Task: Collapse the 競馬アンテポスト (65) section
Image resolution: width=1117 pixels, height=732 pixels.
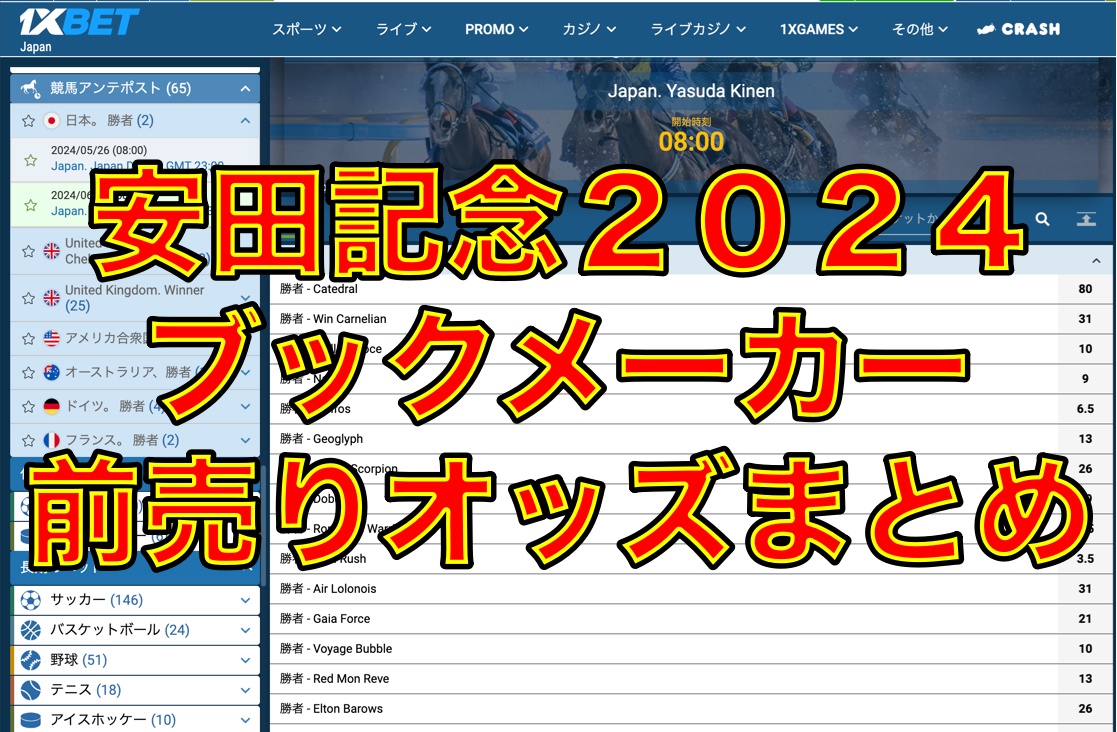Action: coord(245,88)
